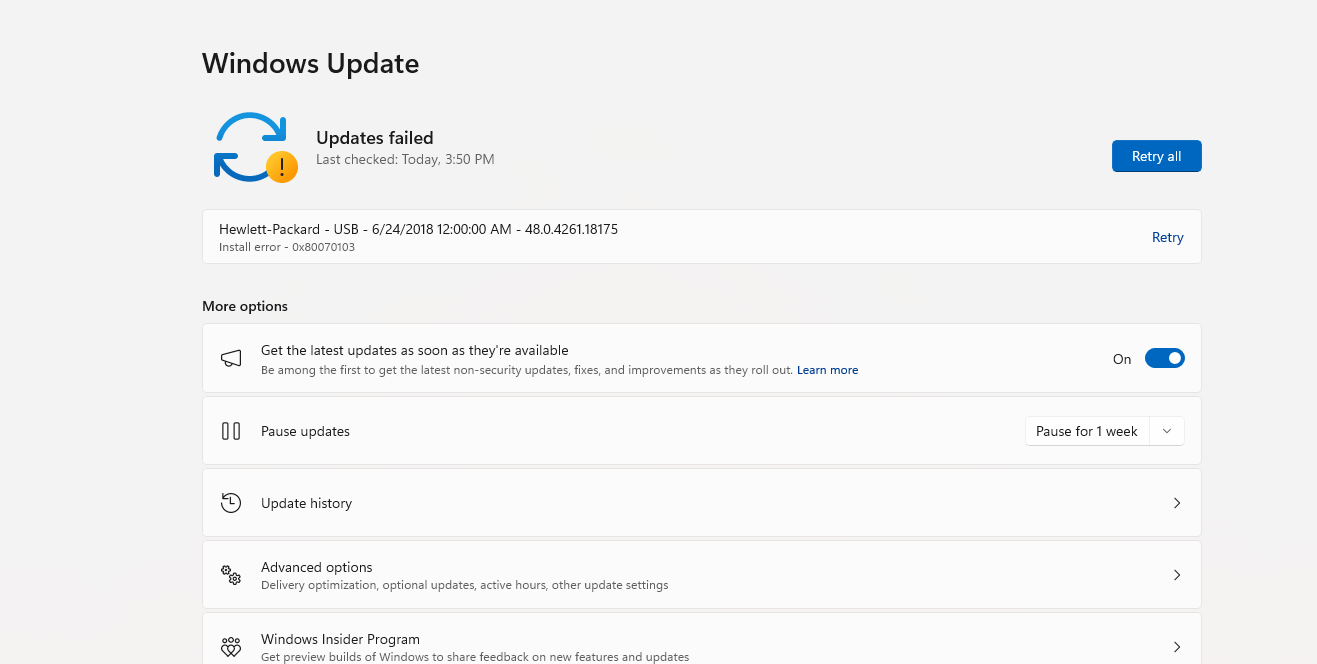Click the Advanced options gears icon
This screenshot has height=664, width=1317.
[x=231, y=575]
